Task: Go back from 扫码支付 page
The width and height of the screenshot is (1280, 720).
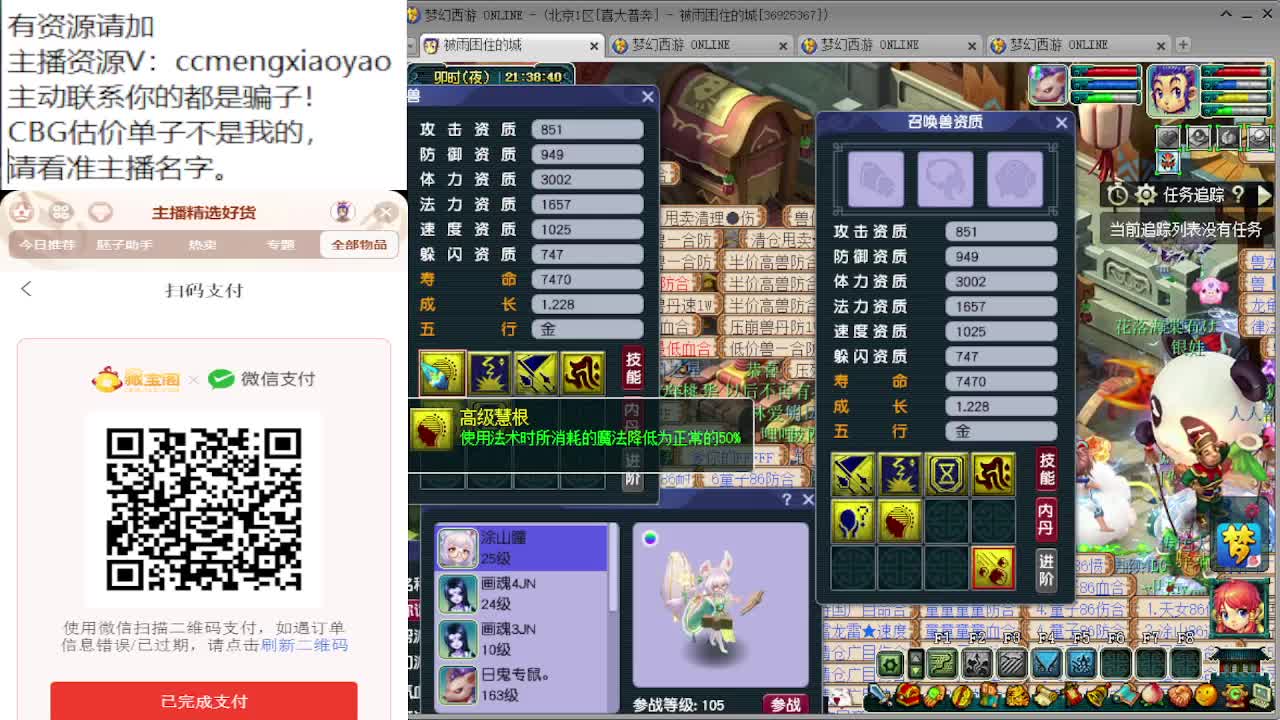Action: click(x=26, y=289)
